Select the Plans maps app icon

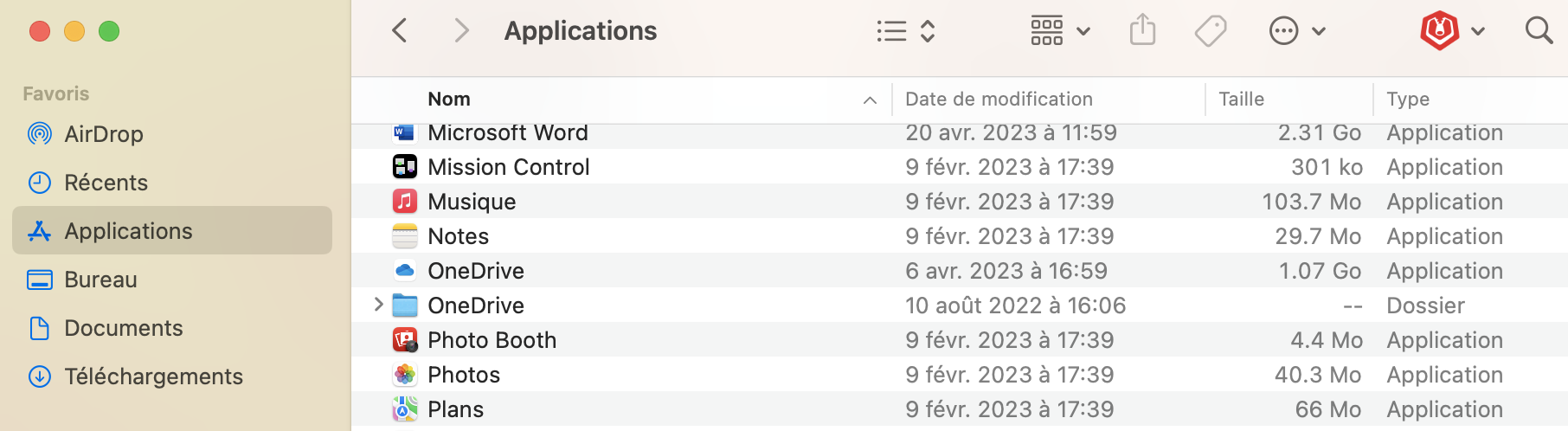[x=404, y=409]
